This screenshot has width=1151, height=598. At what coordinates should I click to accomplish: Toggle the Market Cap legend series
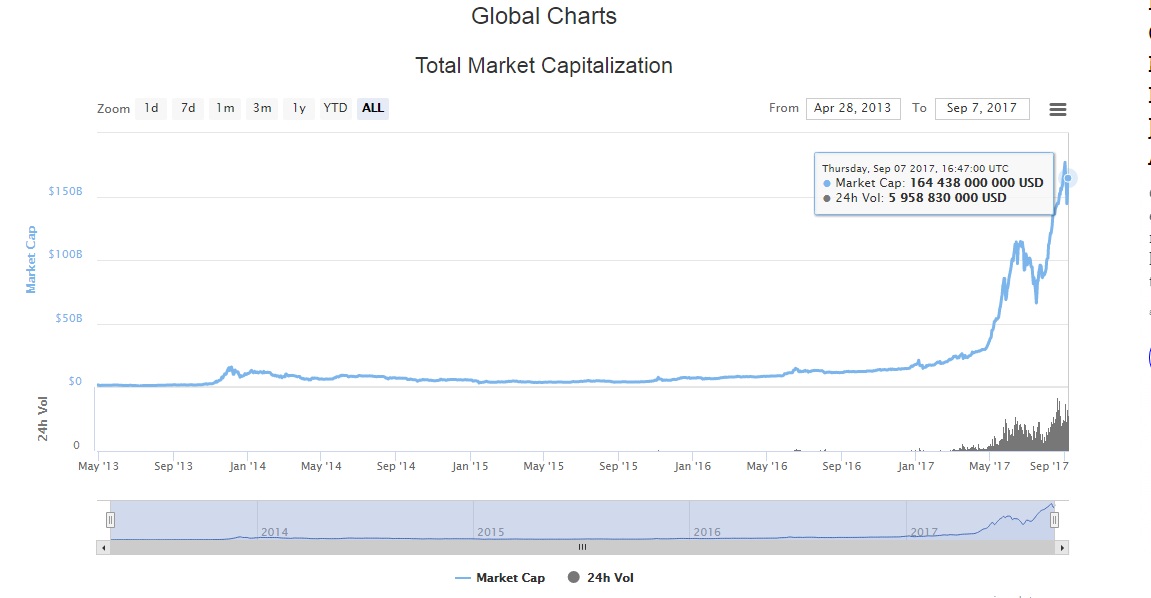(500, 578)
